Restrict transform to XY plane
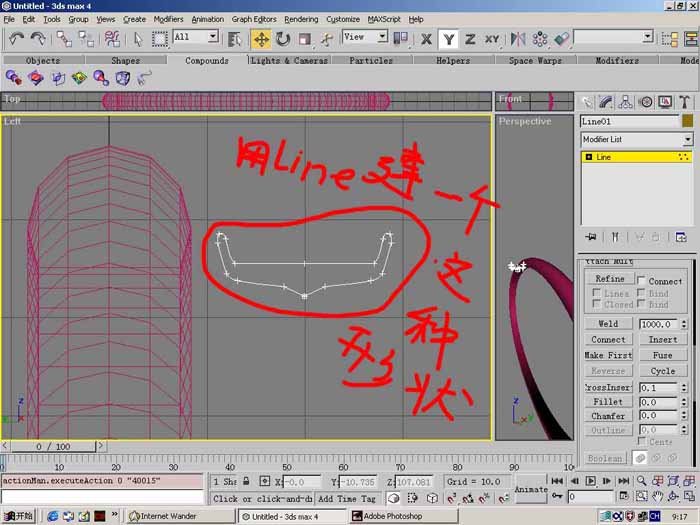700x525 pixels. coord(492,39)
